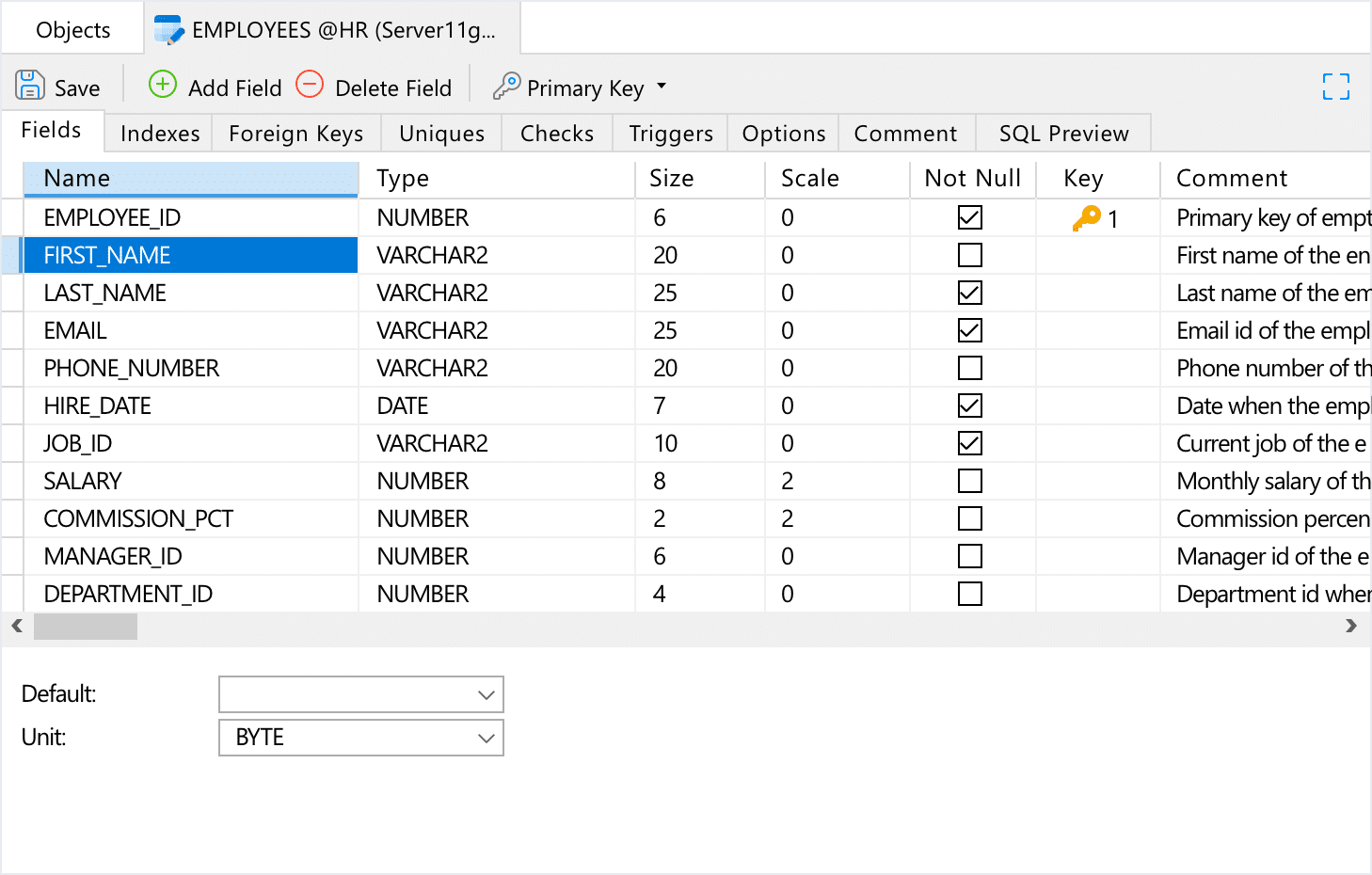This screenshot has width=1372, height=875.
Task: Select the HIRE_DATE field row
Action: click(x=98, y=406)
